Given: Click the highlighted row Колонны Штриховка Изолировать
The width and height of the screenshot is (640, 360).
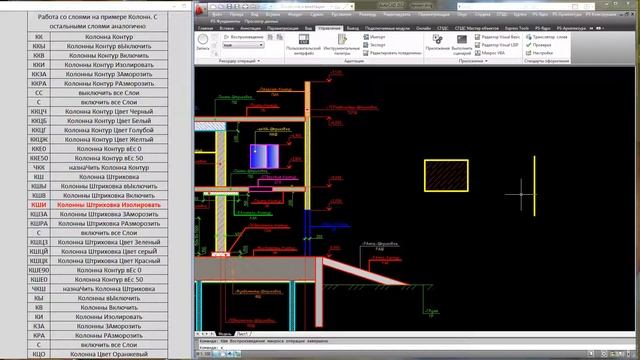Looking at the screenshot, I should [x=109, y=205].
